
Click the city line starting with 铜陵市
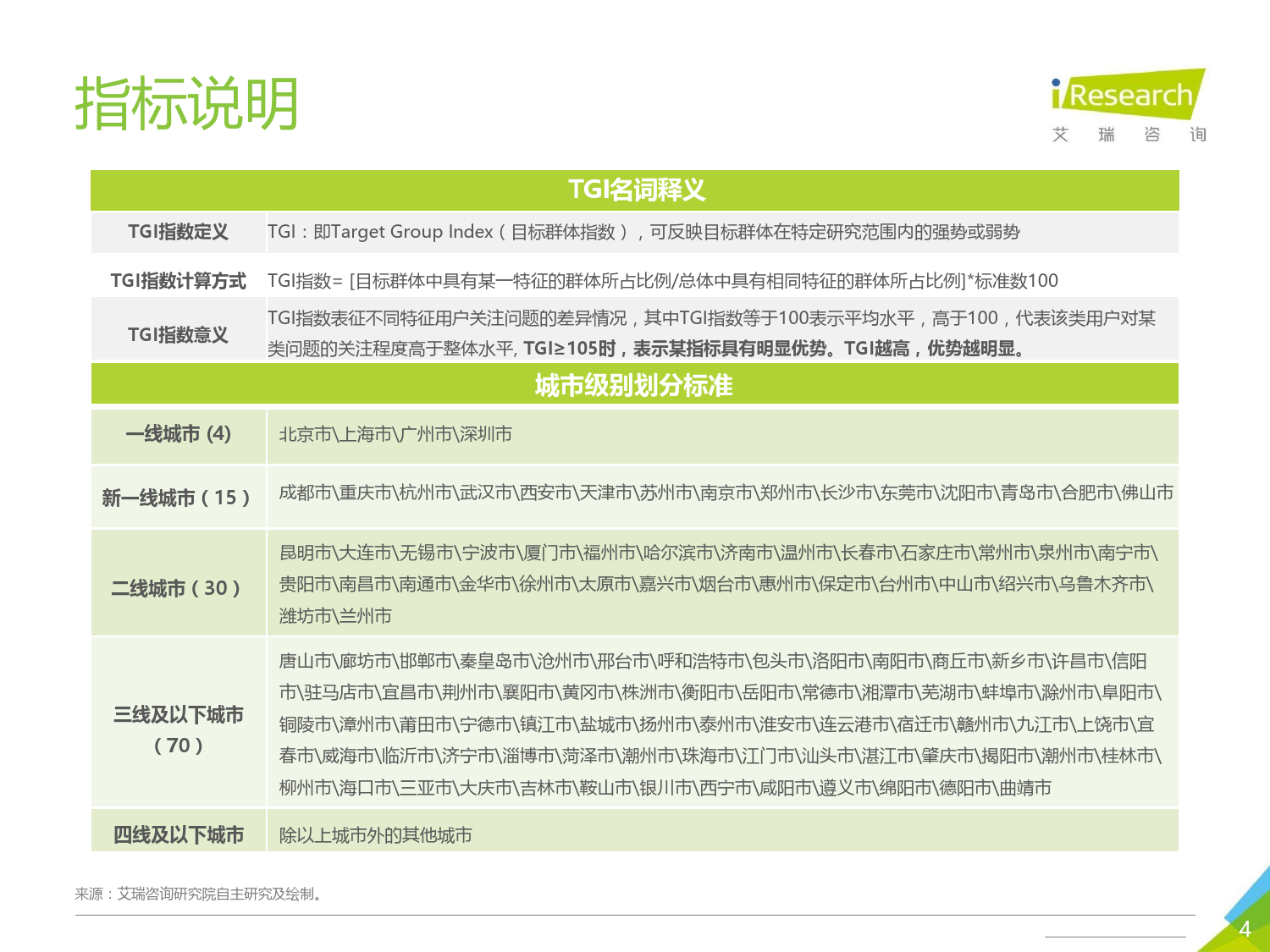[x=716, y=724]
